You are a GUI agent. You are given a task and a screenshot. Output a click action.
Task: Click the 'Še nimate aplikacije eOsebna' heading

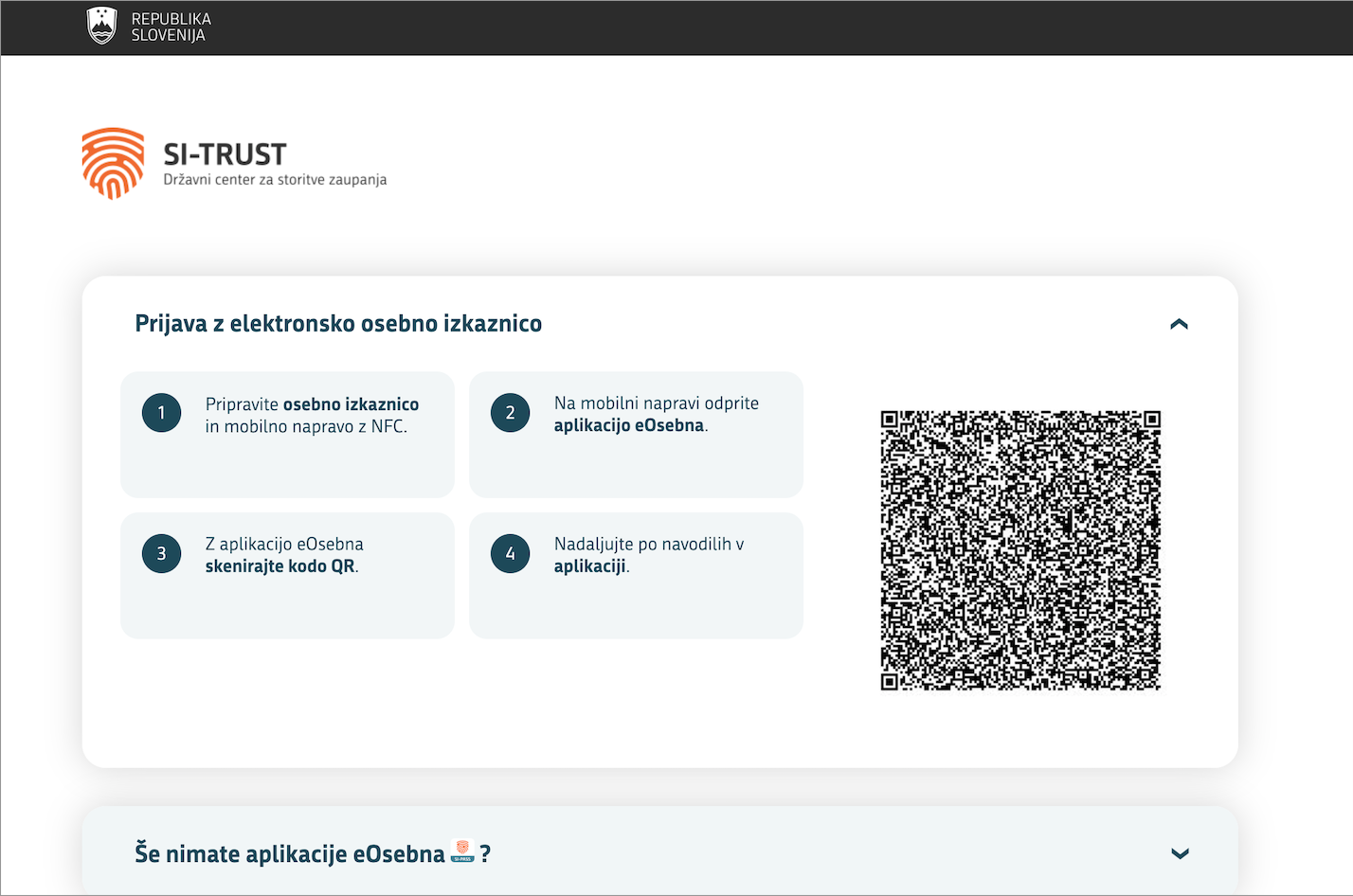pyautogui.click(x=313, y=853)
